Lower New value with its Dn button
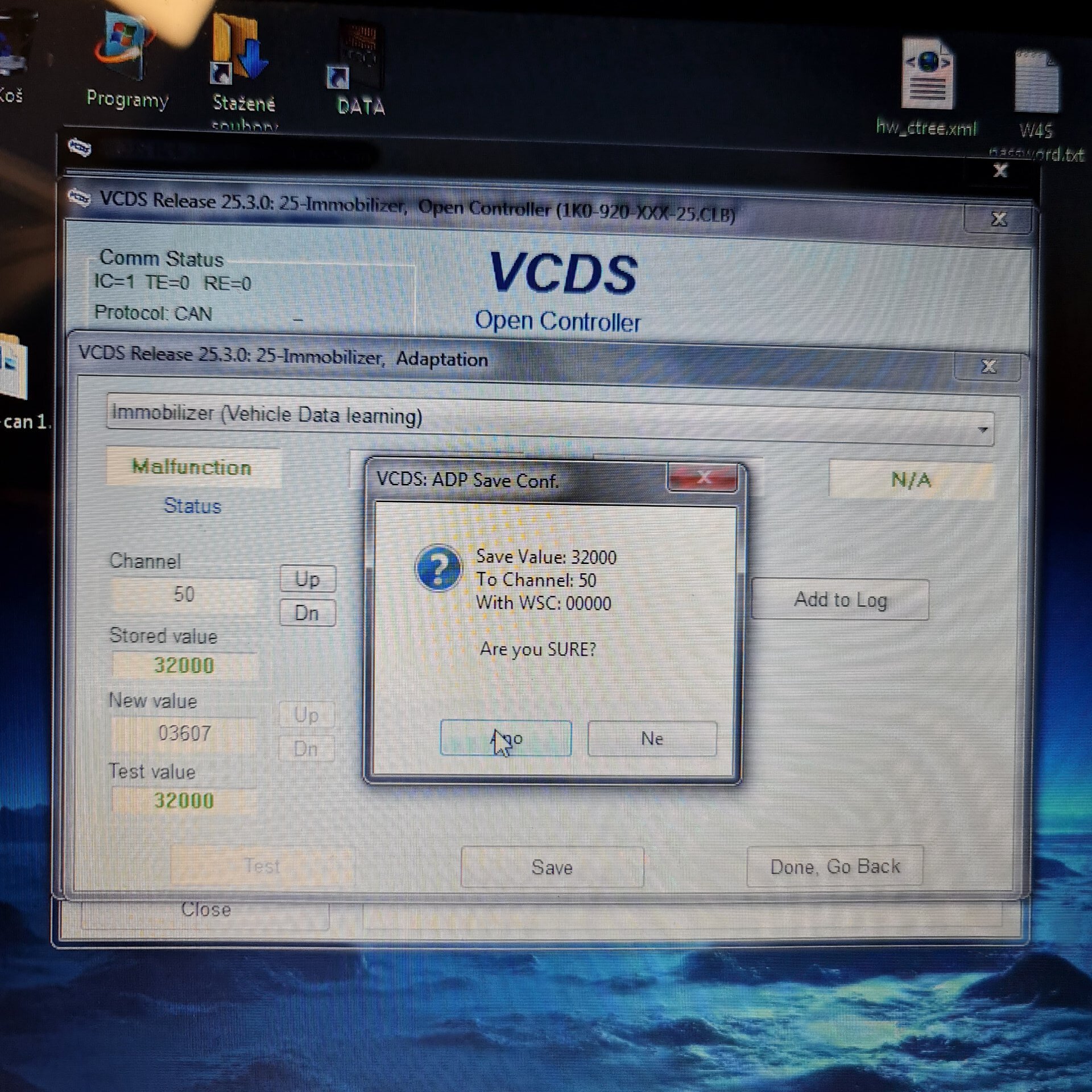This screenshot has width=1092, height=1092. (x=306, y=748)
